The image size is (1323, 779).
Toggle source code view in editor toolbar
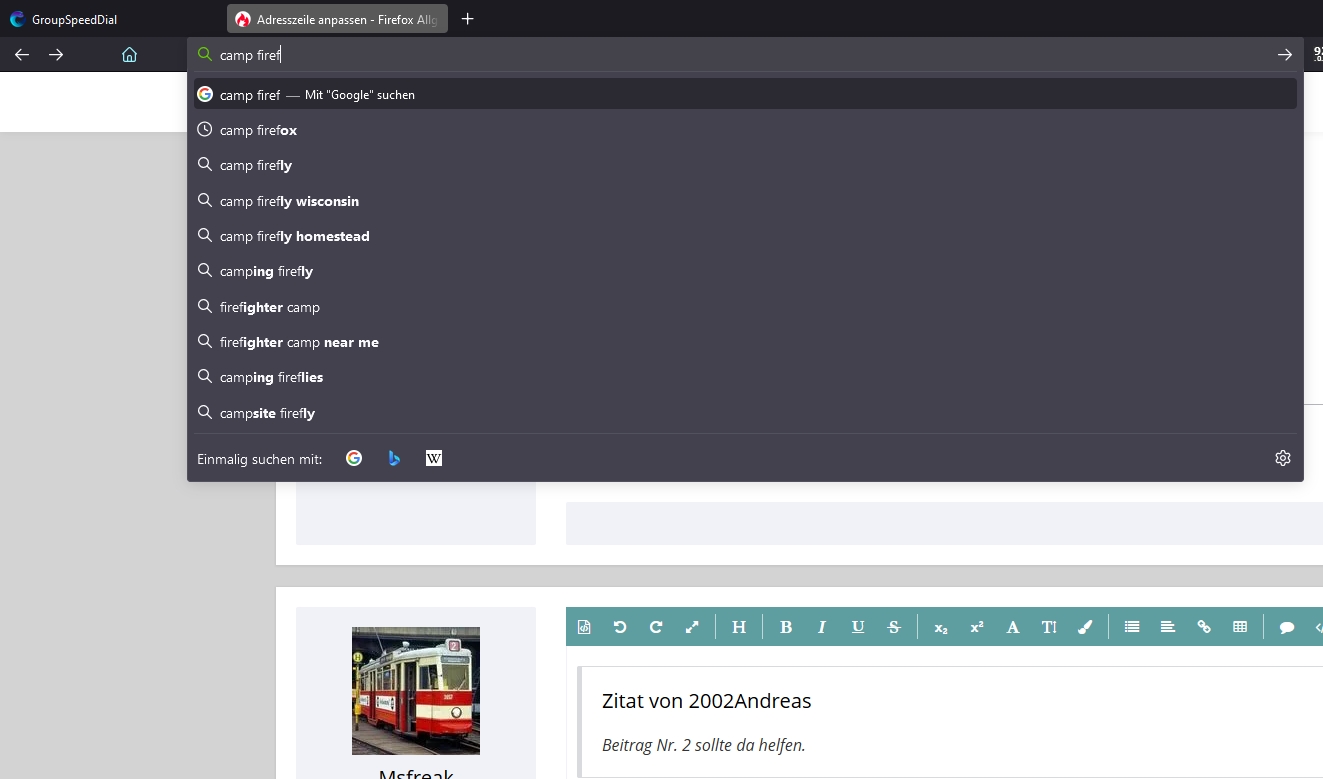(584, 627)
